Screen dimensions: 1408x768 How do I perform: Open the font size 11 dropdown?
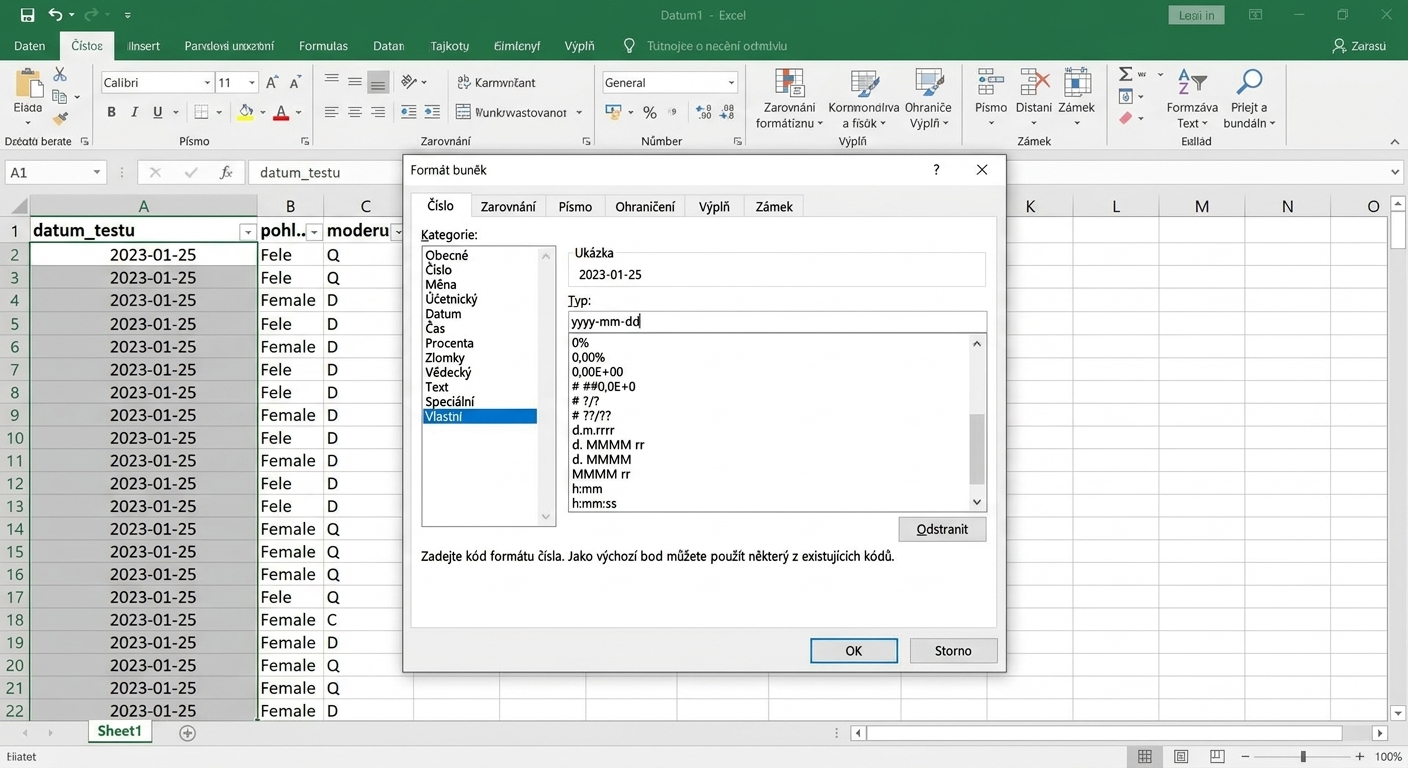click(x=252, y=83)
